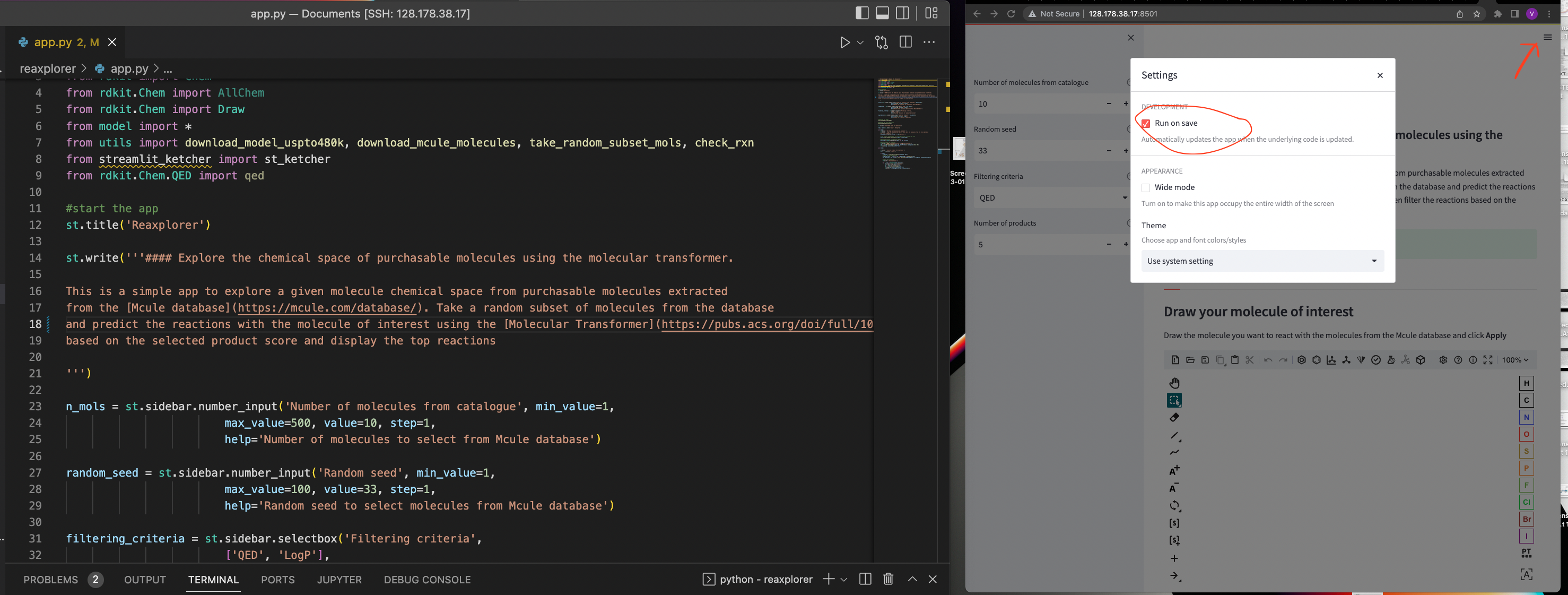Select the Ketcher eraser tool
The height and width of the screenshot is (595, 1568).
[1174, 418]
